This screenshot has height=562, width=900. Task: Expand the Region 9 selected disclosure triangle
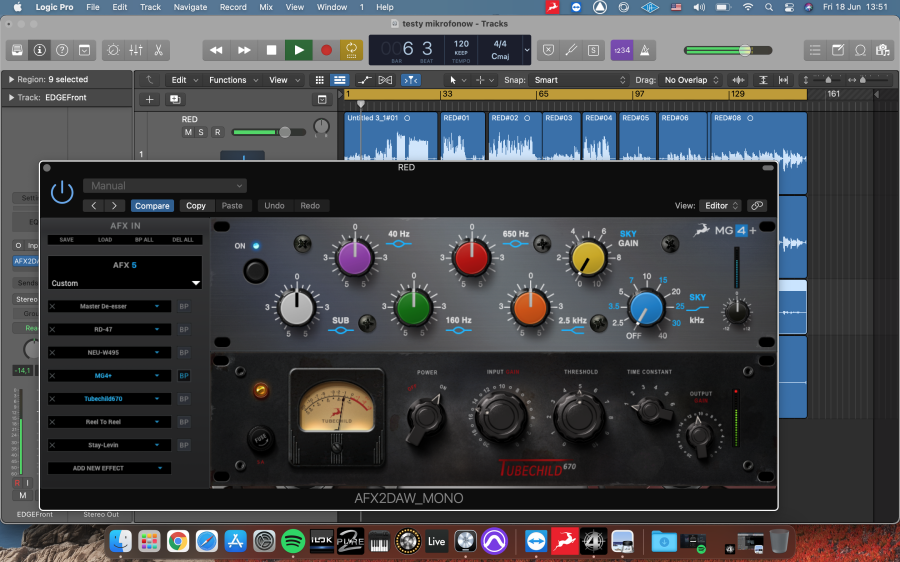click(x=11, y=80)
